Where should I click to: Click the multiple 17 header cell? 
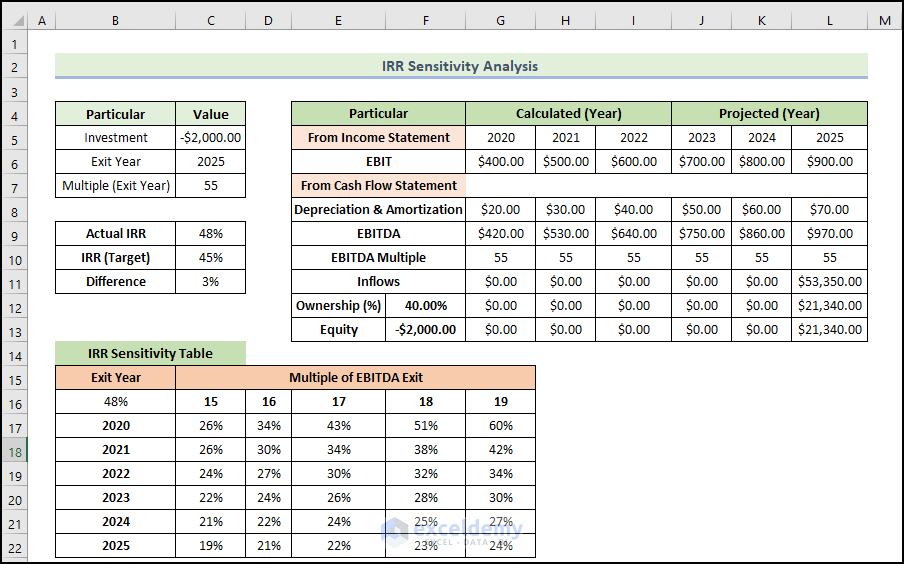(338, 402)
